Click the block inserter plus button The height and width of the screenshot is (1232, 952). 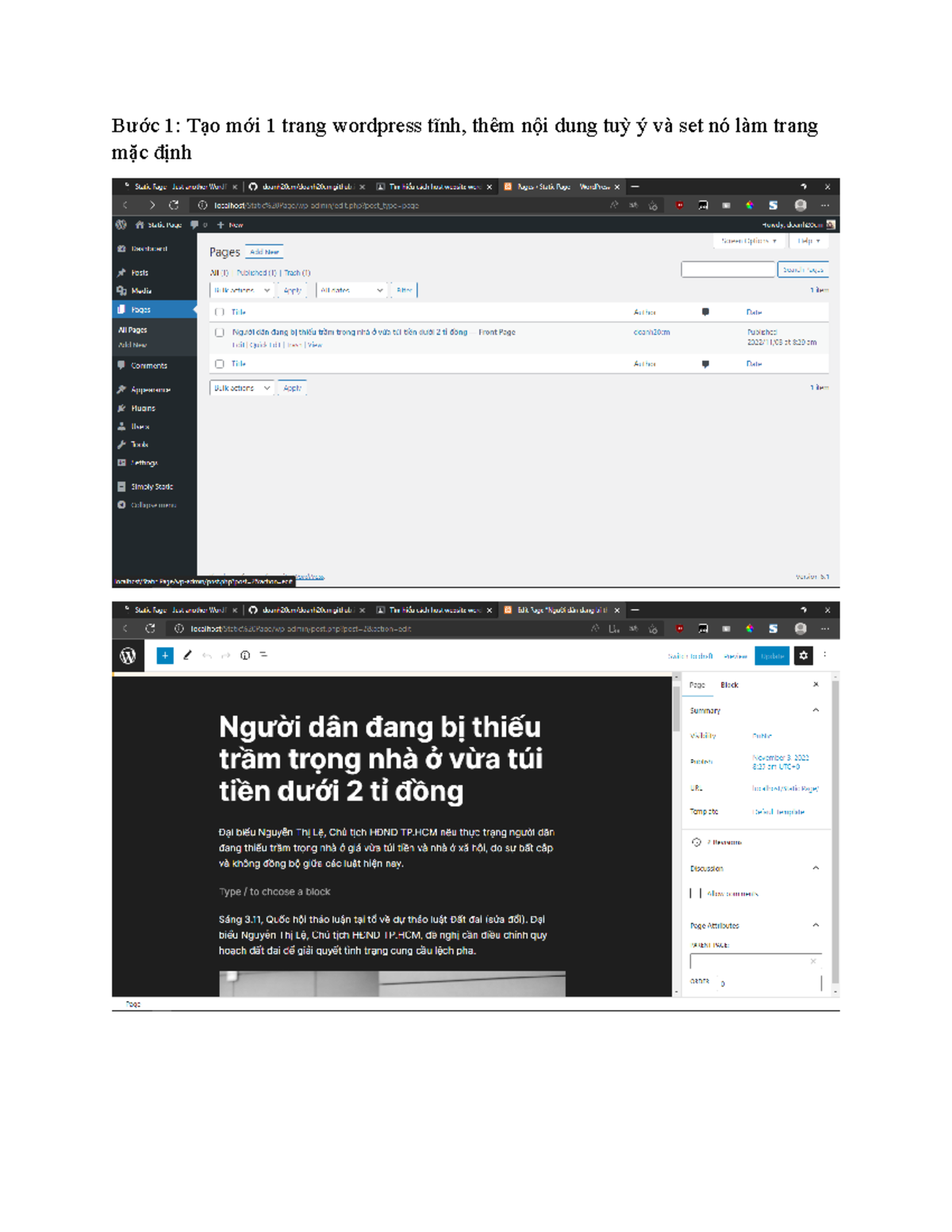tap(165, 656)
